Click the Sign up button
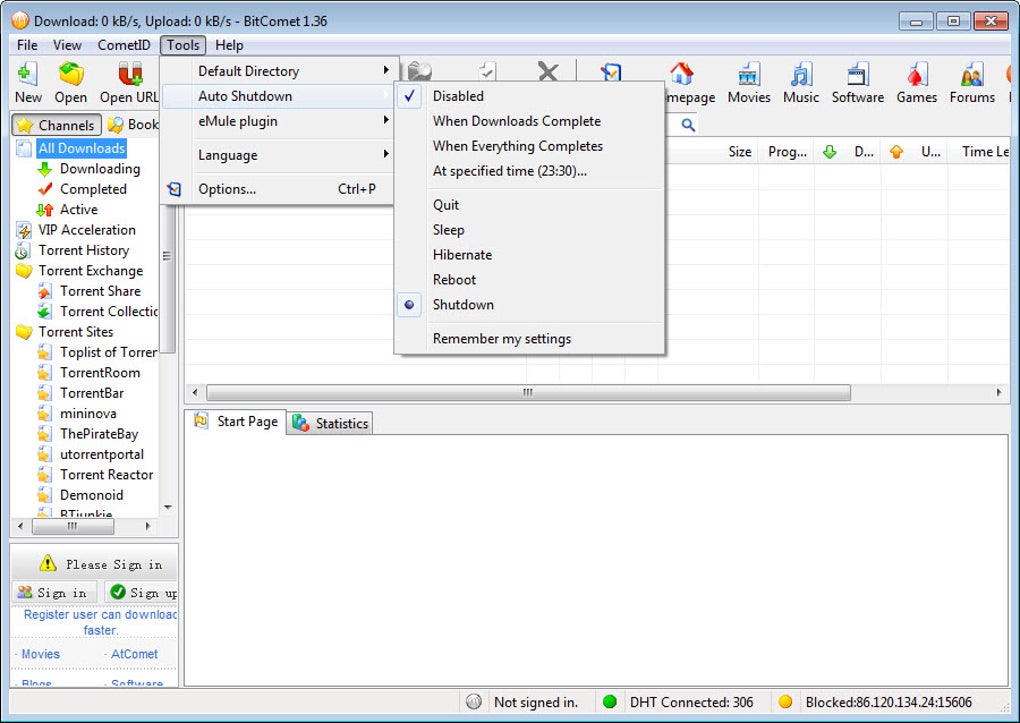Image resolution: width=1020 pixels, height=723 pixels. pos(142,592)
